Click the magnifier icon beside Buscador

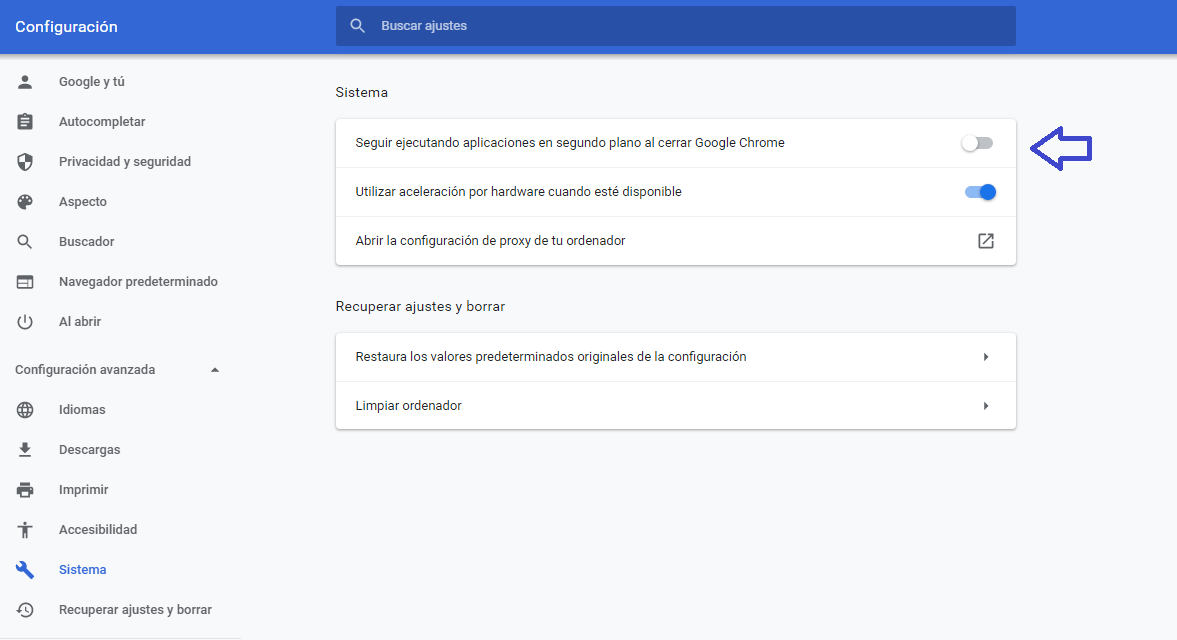25,242
